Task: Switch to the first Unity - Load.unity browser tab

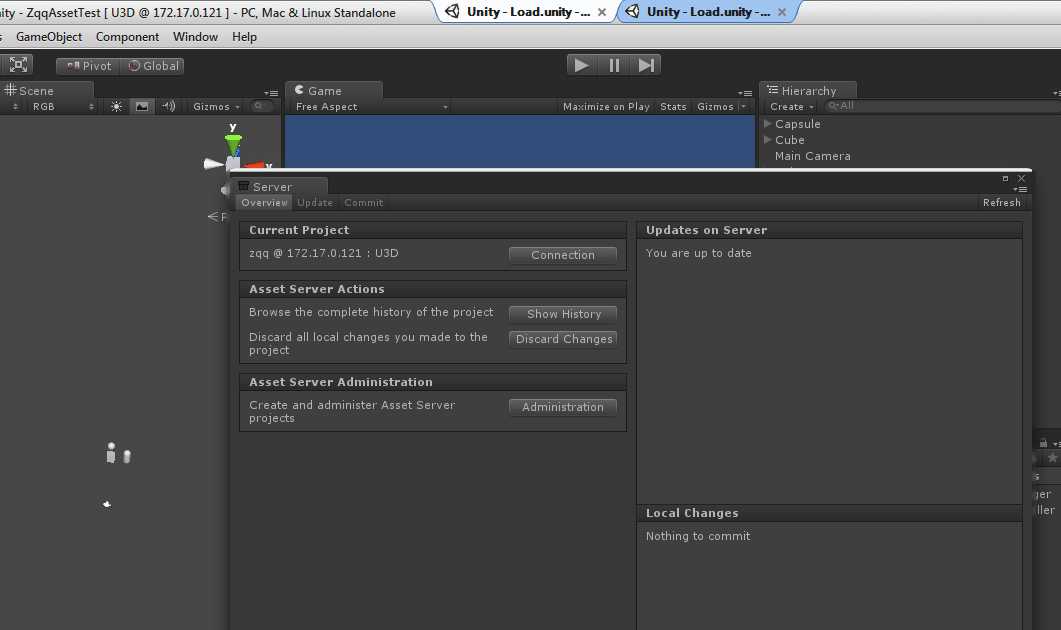Action: click(526, 12)
